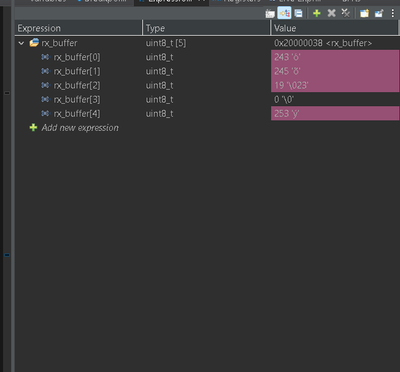Click the uint8_t type of rx_buffer[1]
The height and width of the screenshot is (372, 400).
click(x=159, y=71)
